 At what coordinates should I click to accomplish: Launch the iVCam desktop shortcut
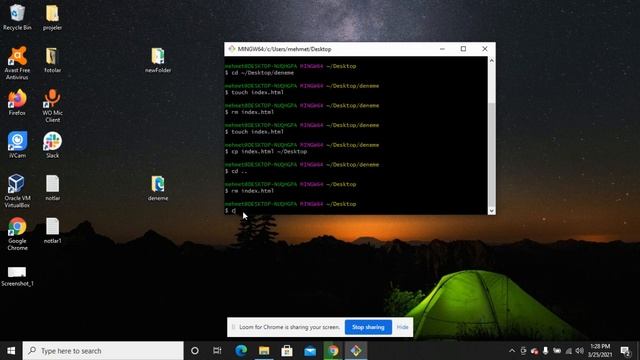17,145
